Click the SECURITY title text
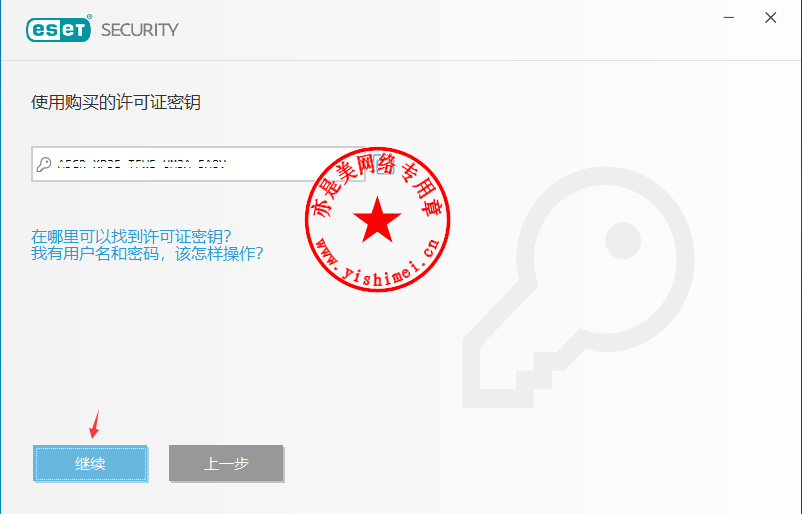Image resolution: width=802 pixels, height=514 pixels. 140,30
